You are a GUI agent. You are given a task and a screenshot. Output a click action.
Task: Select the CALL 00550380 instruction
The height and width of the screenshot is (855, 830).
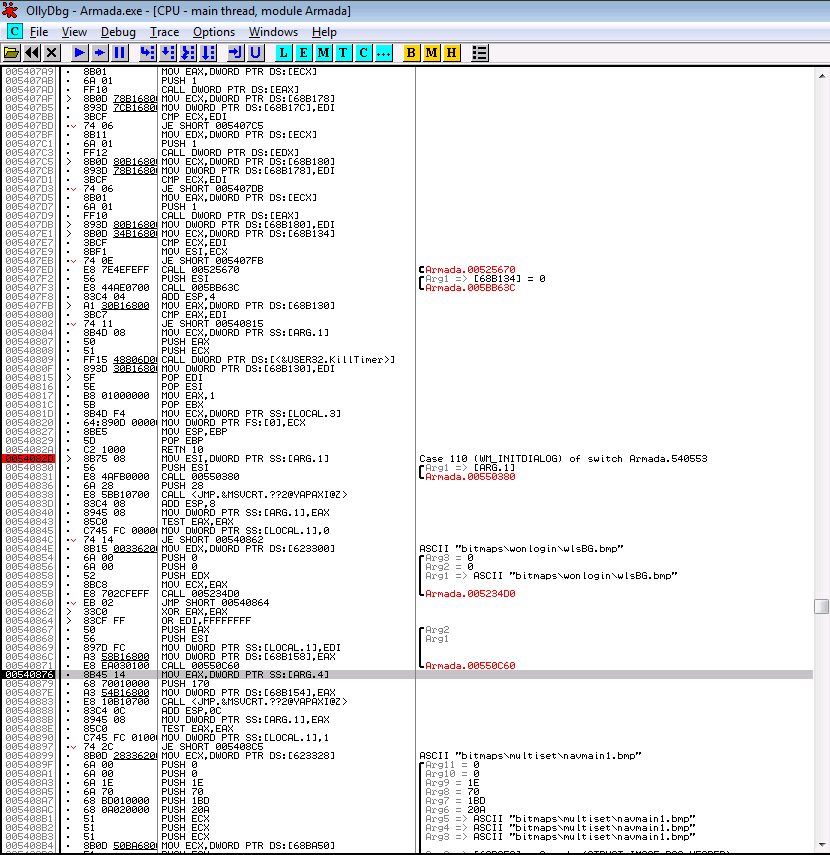[x=200, y=477]
